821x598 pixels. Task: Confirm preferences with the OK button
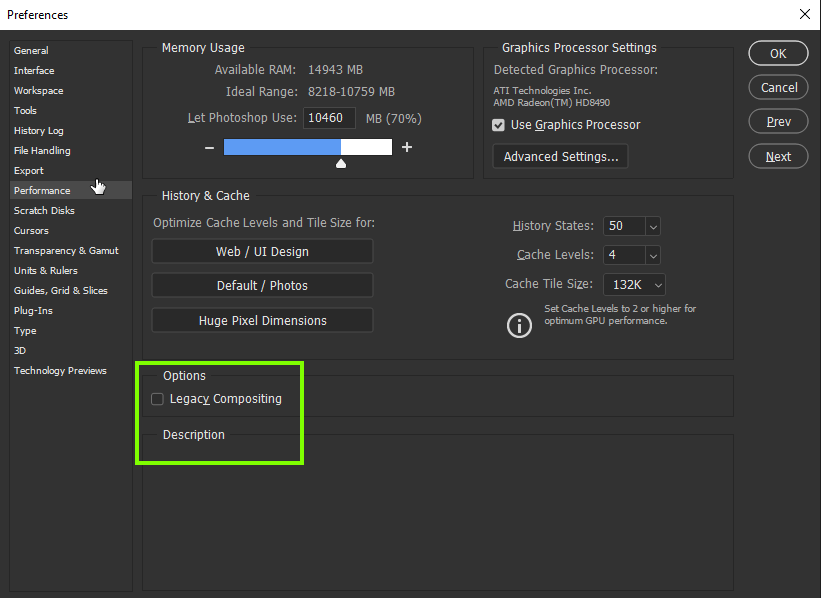[777, 53]
